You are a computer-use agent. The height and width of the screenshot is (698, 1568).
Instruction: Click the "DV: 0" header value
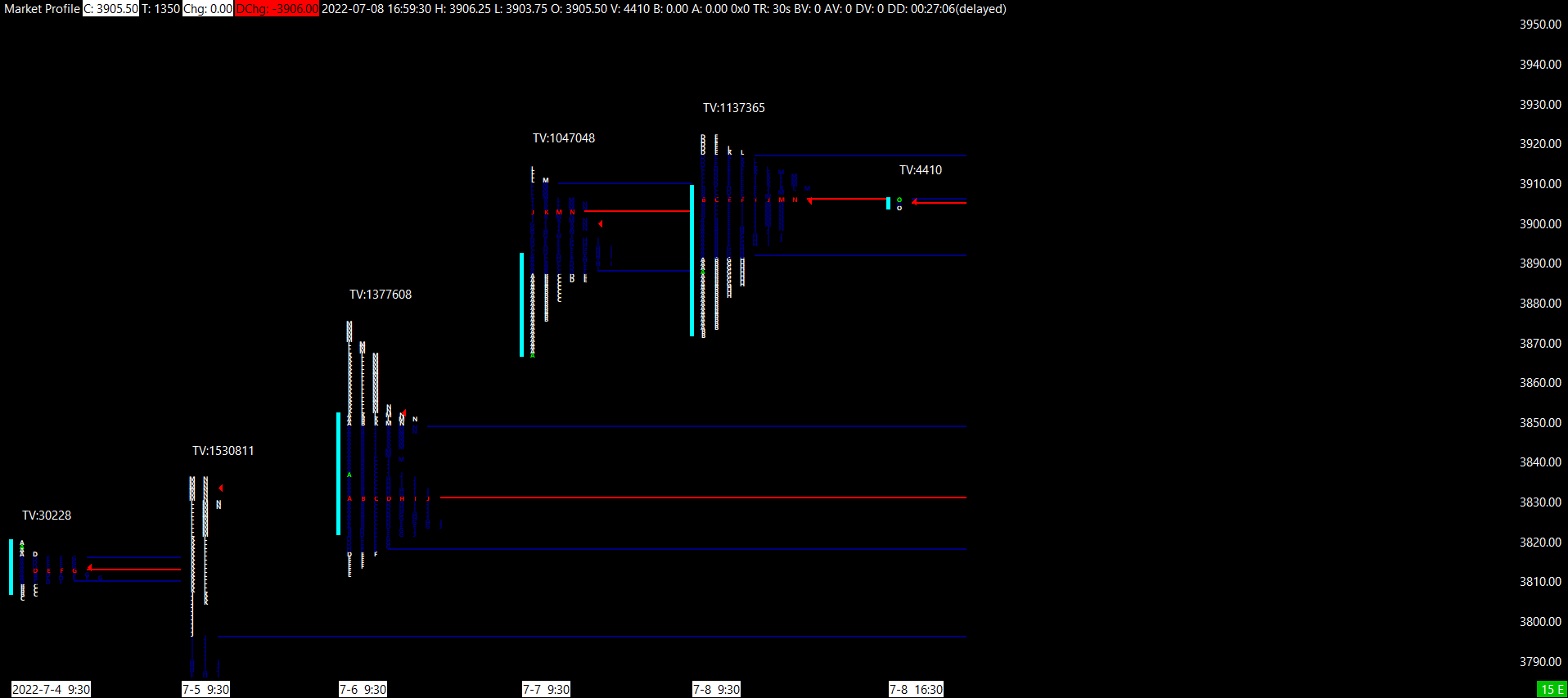coord(869,9)
